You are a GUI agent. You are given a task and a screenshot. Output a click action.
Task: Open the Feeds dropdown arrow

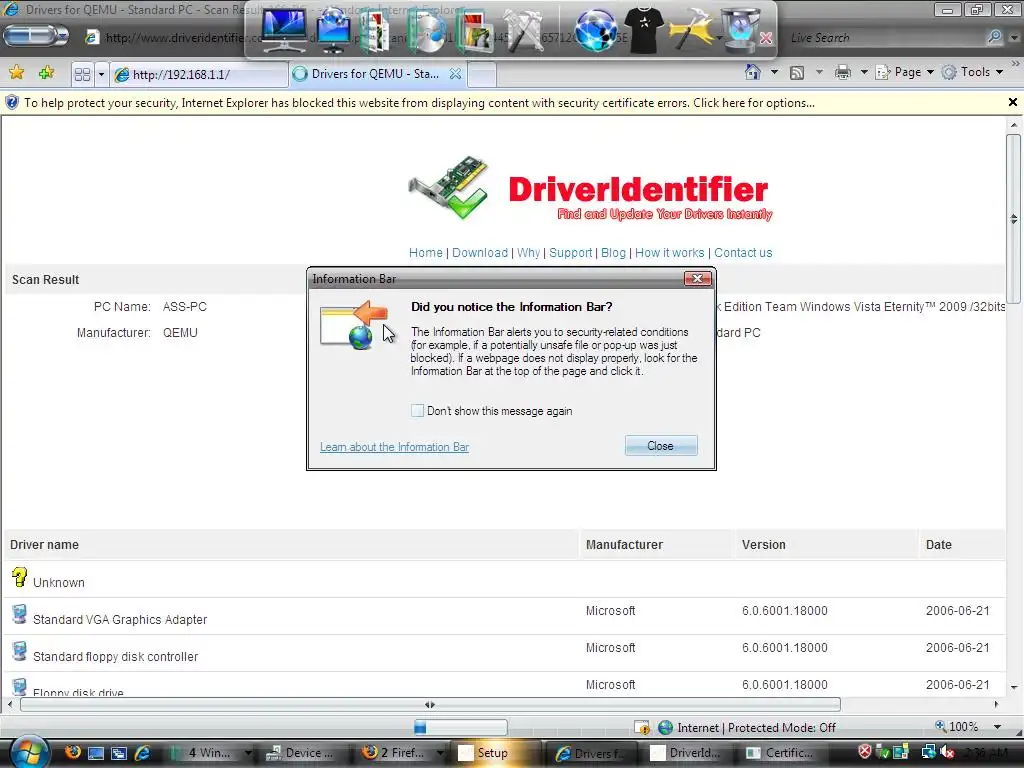(x=819, y=72)
